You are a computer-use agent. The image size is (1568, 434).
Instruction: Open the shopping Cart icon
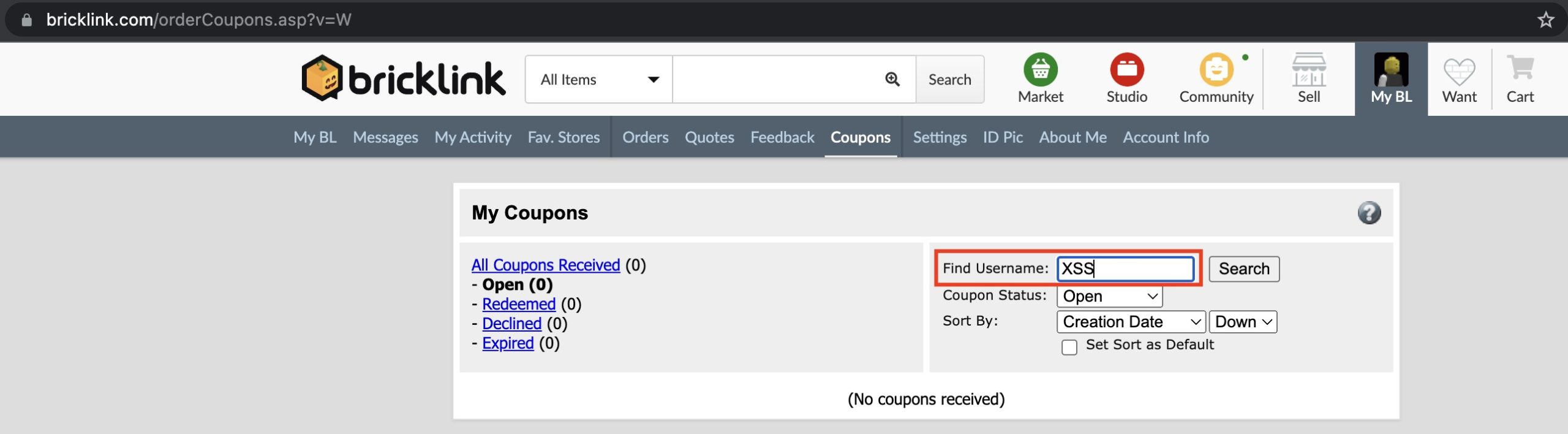point(1520,69)
